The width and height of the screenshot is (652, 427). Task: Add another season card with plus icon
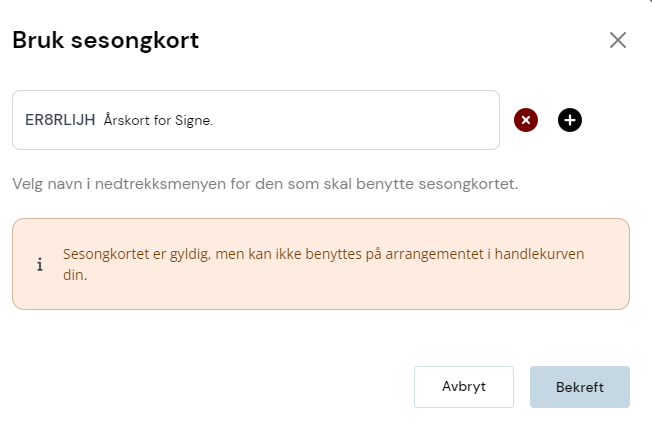point(570,120)
